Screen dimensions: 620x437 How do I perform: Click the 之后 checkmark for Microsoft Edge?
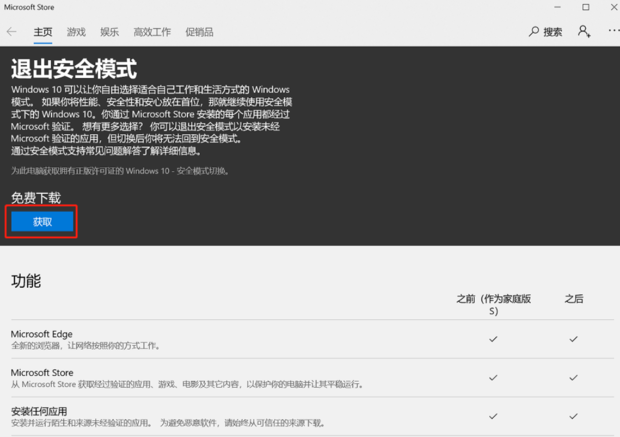pyautogui.click(x=573, y=339)
